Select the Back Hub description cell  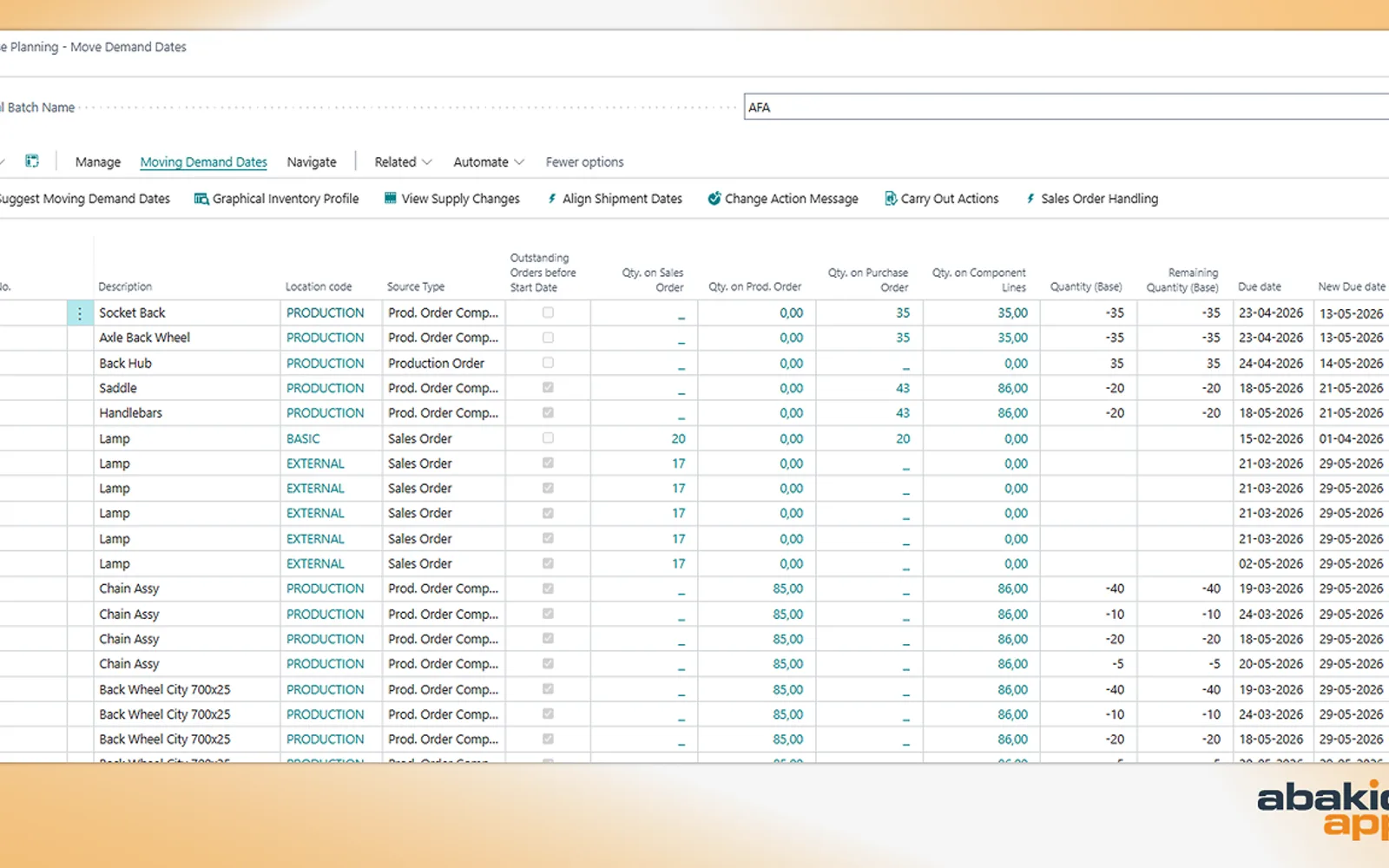186,364
